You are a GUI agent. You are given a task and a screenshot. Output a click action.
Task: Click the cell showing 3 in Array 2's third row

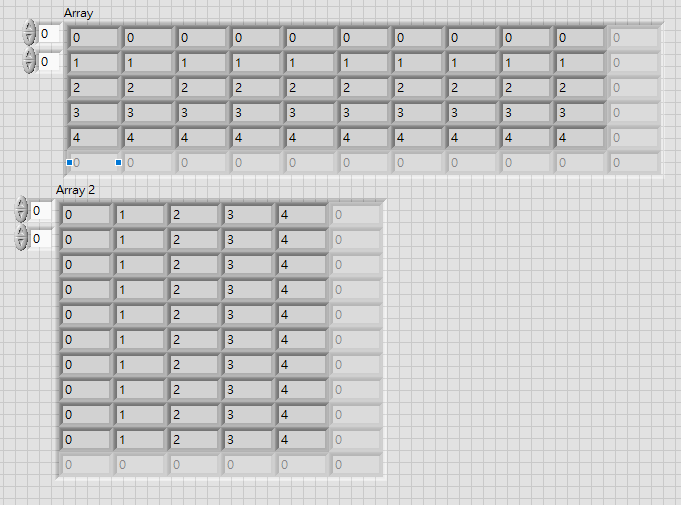click(248, 264)
